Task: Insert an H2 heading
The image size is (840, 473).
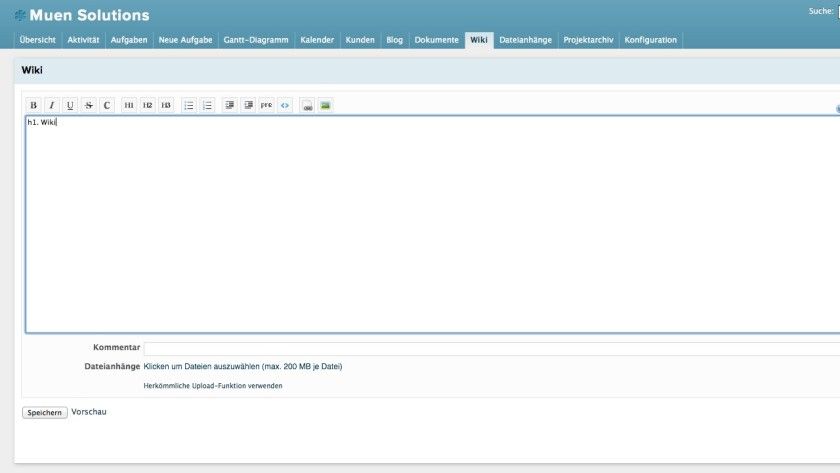Action: (x=147, y=105)
